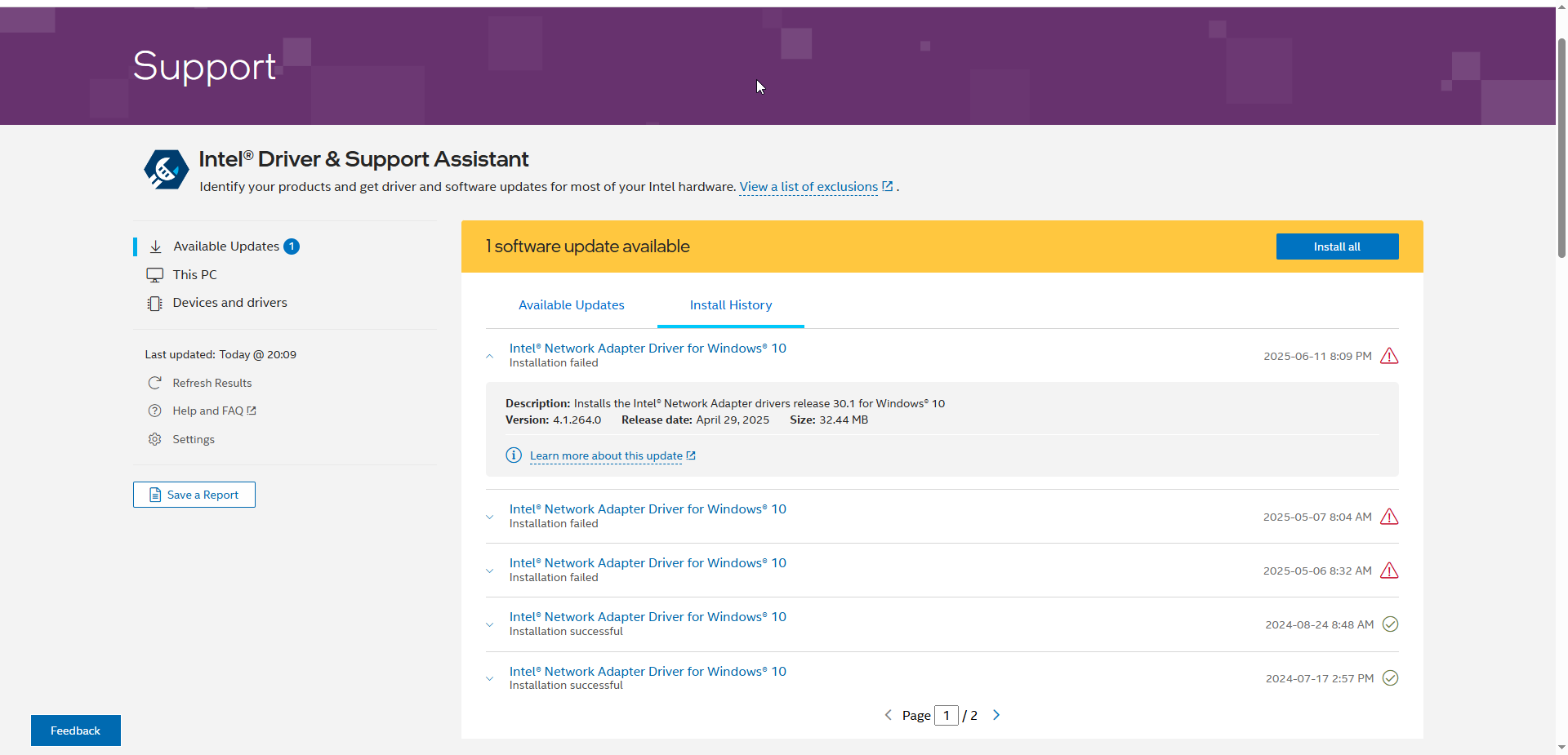Image resolution: width=1568 pixels, height=755 pixels.
Task: Click the Intel Driver & Support Assistant logo
Action: [167, 169]
